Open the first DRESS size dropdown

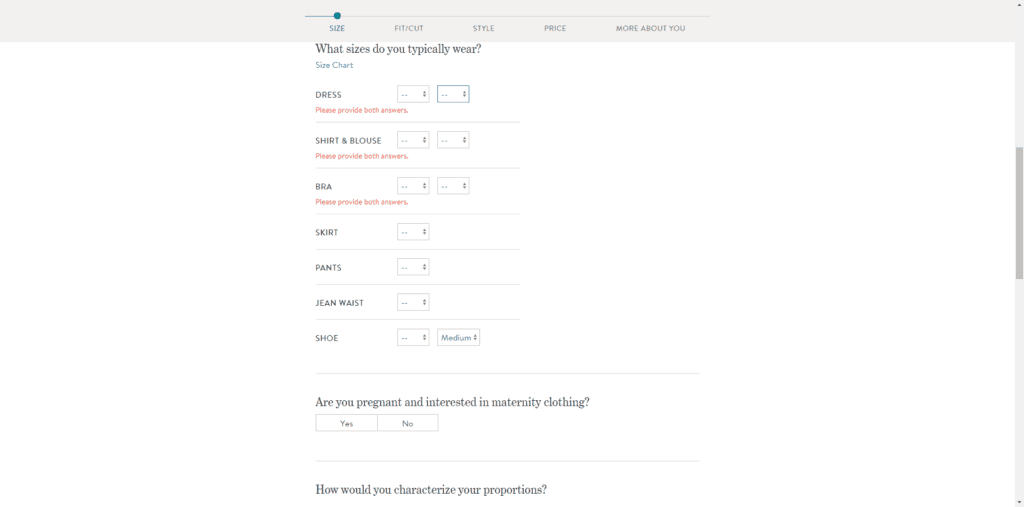pyautogui.click(x=413, y=94)
